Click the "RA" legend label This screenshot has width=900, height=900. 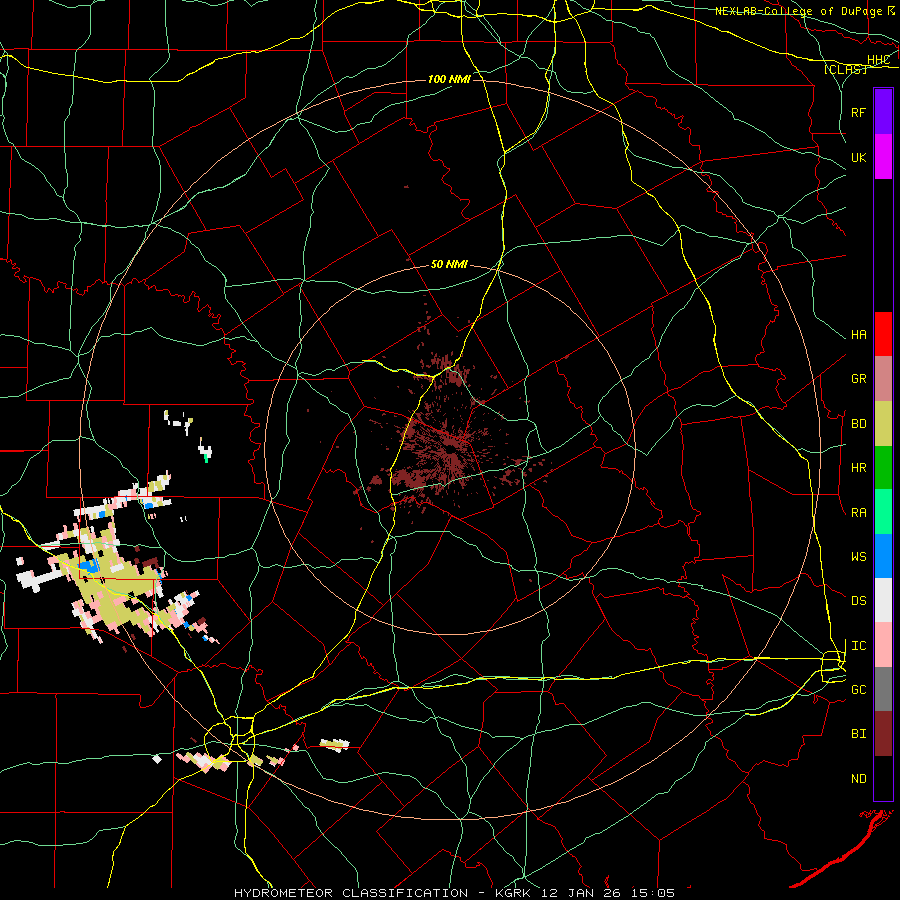pyautogui.click(x=858, y=513)
